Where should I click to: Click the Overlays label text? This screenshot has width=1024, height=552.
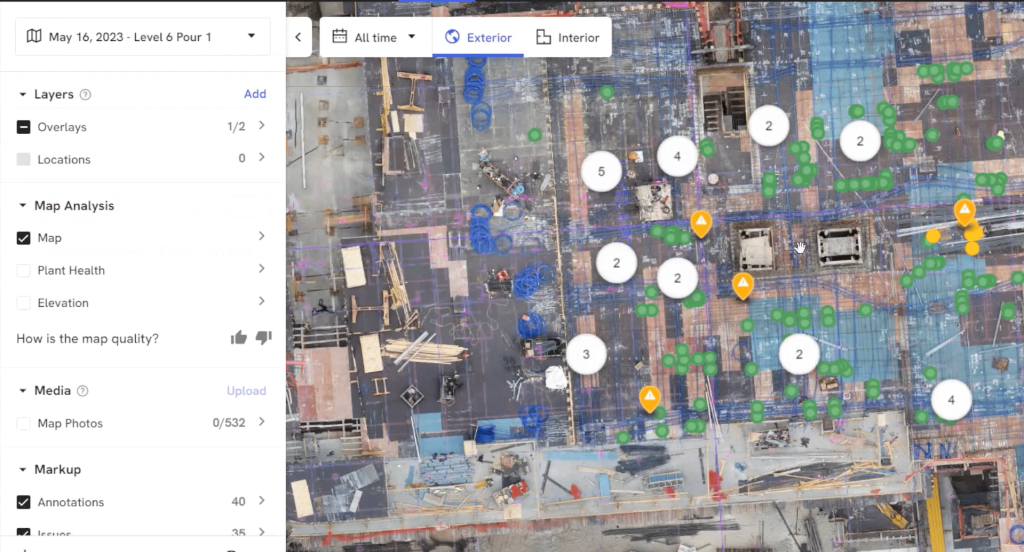tap(62, 127)
